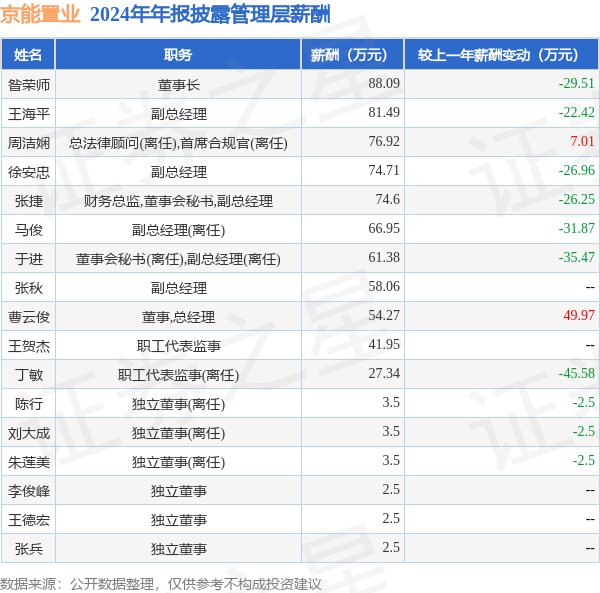Click salary value 54.27

point(384,315)
